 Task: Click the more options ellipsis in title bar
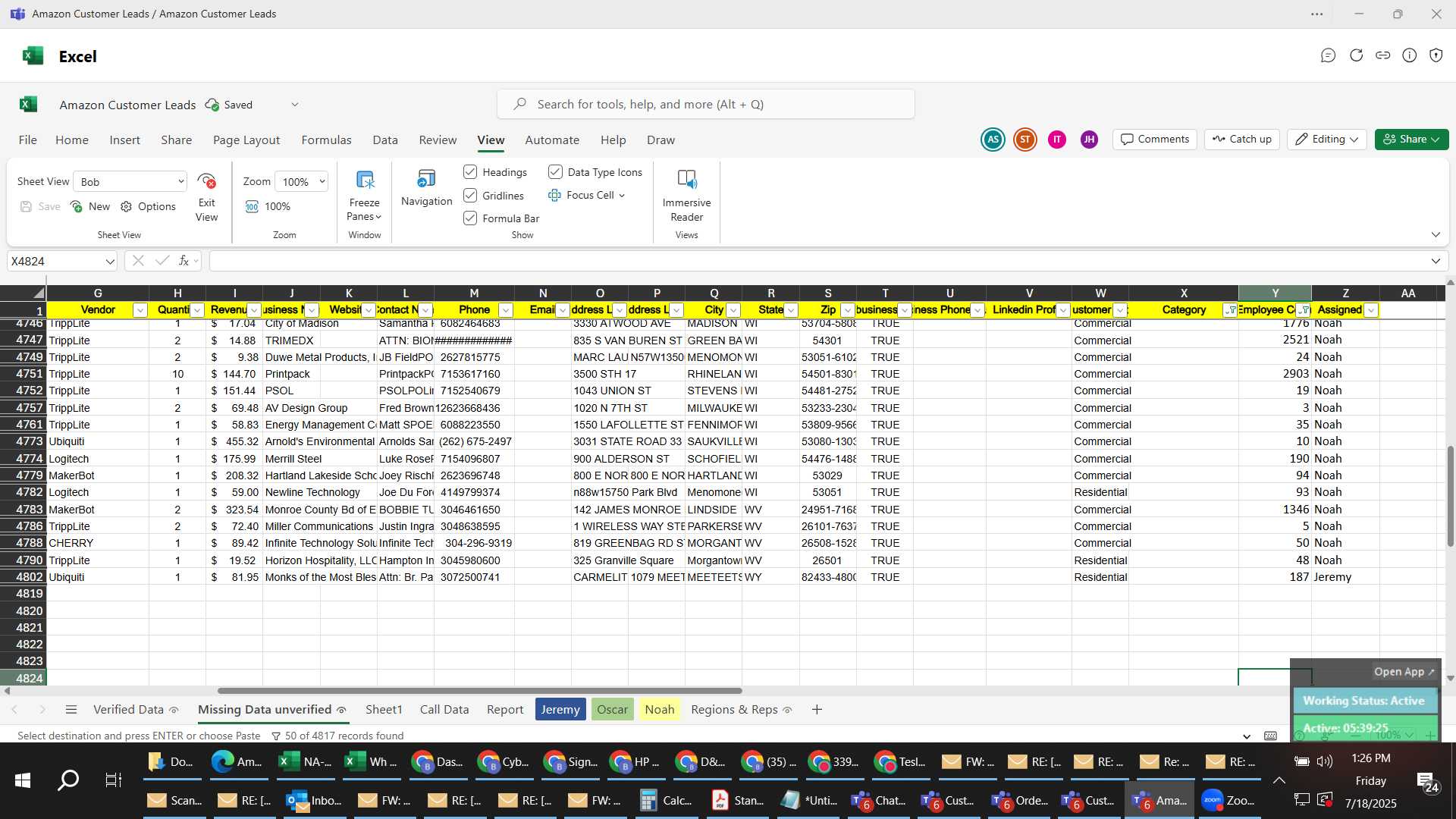pos(1317,14)
